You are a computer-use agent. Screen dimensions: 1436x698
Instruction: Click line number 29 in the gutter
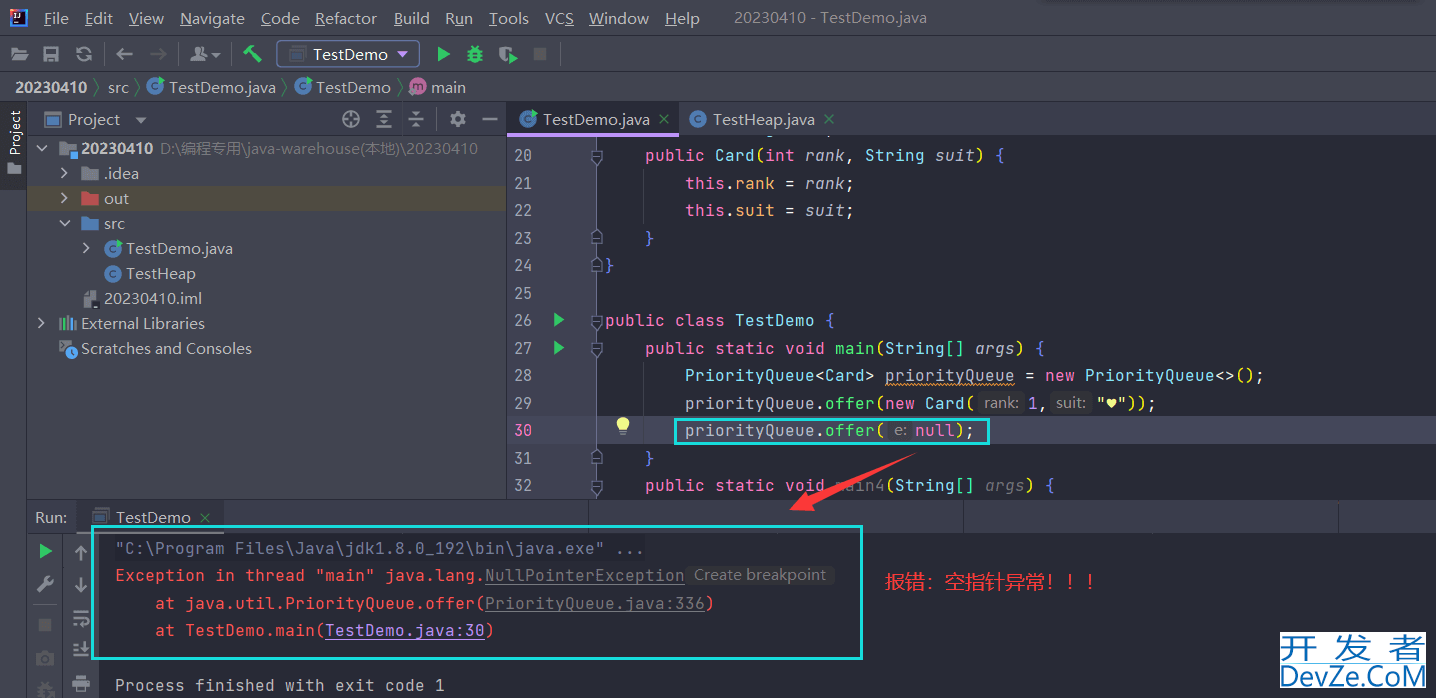[x=523, y=403]
